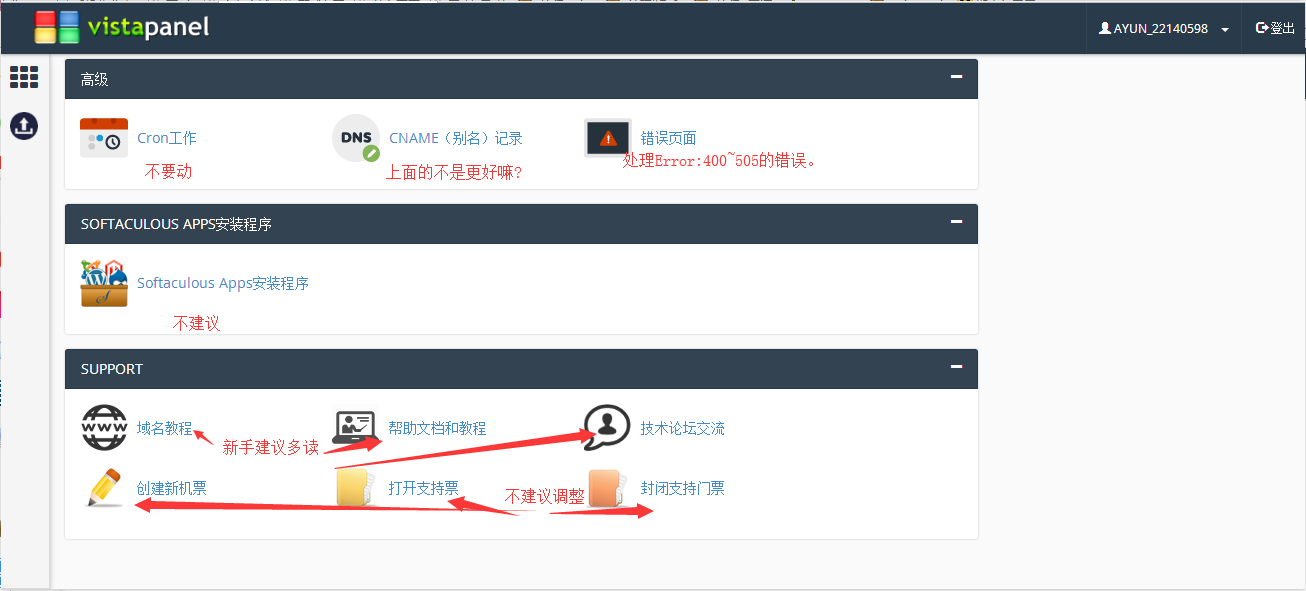
Task: Open the CNAME（别名）记录 link
Action: point(456,138)
